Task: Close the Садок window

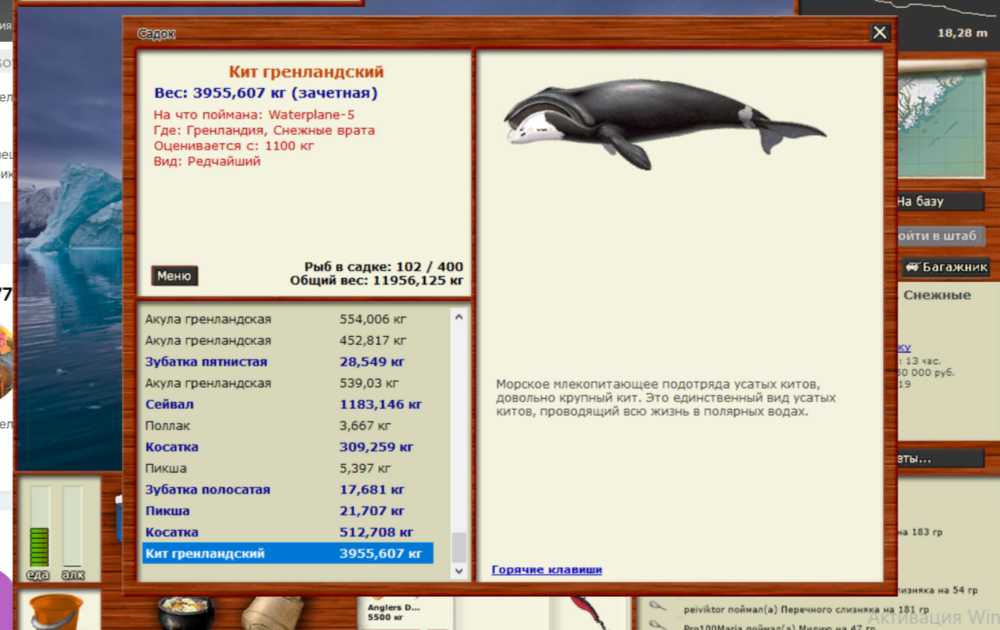Action: (x=879, y=32)
